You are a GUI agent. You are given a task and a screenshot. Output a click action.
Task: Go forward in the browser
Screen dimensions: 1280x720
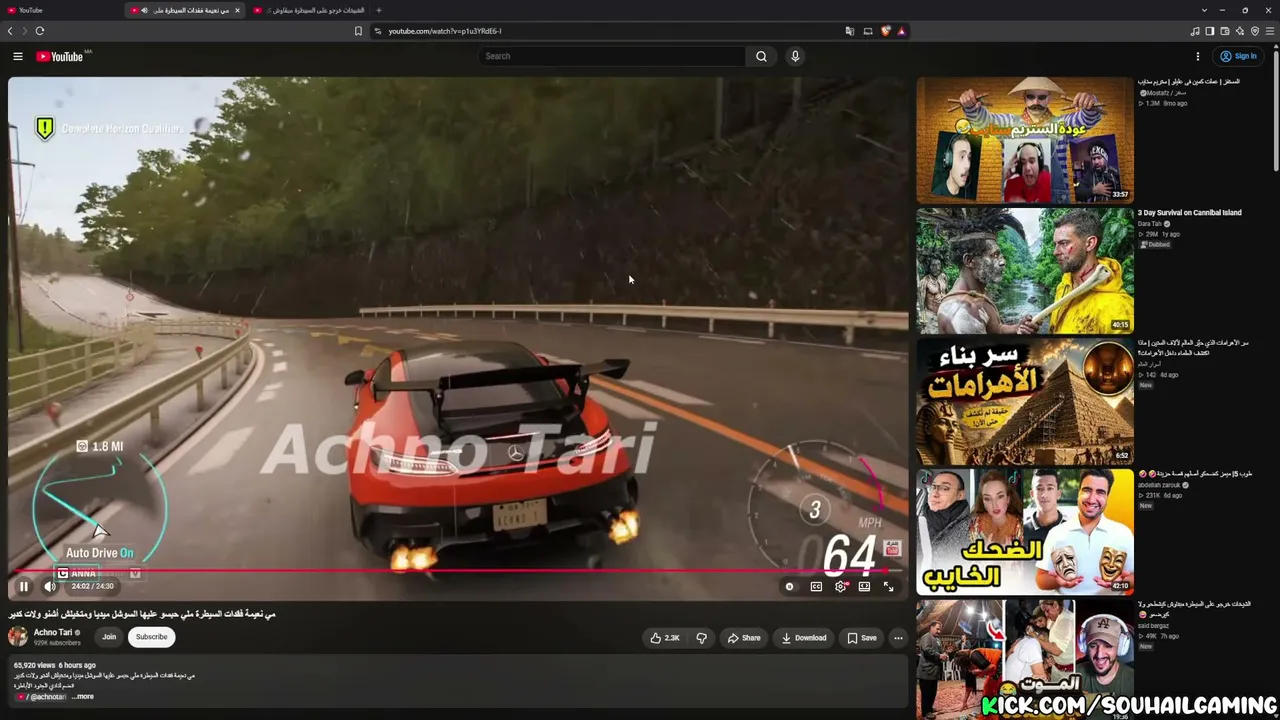click(24, 31)
